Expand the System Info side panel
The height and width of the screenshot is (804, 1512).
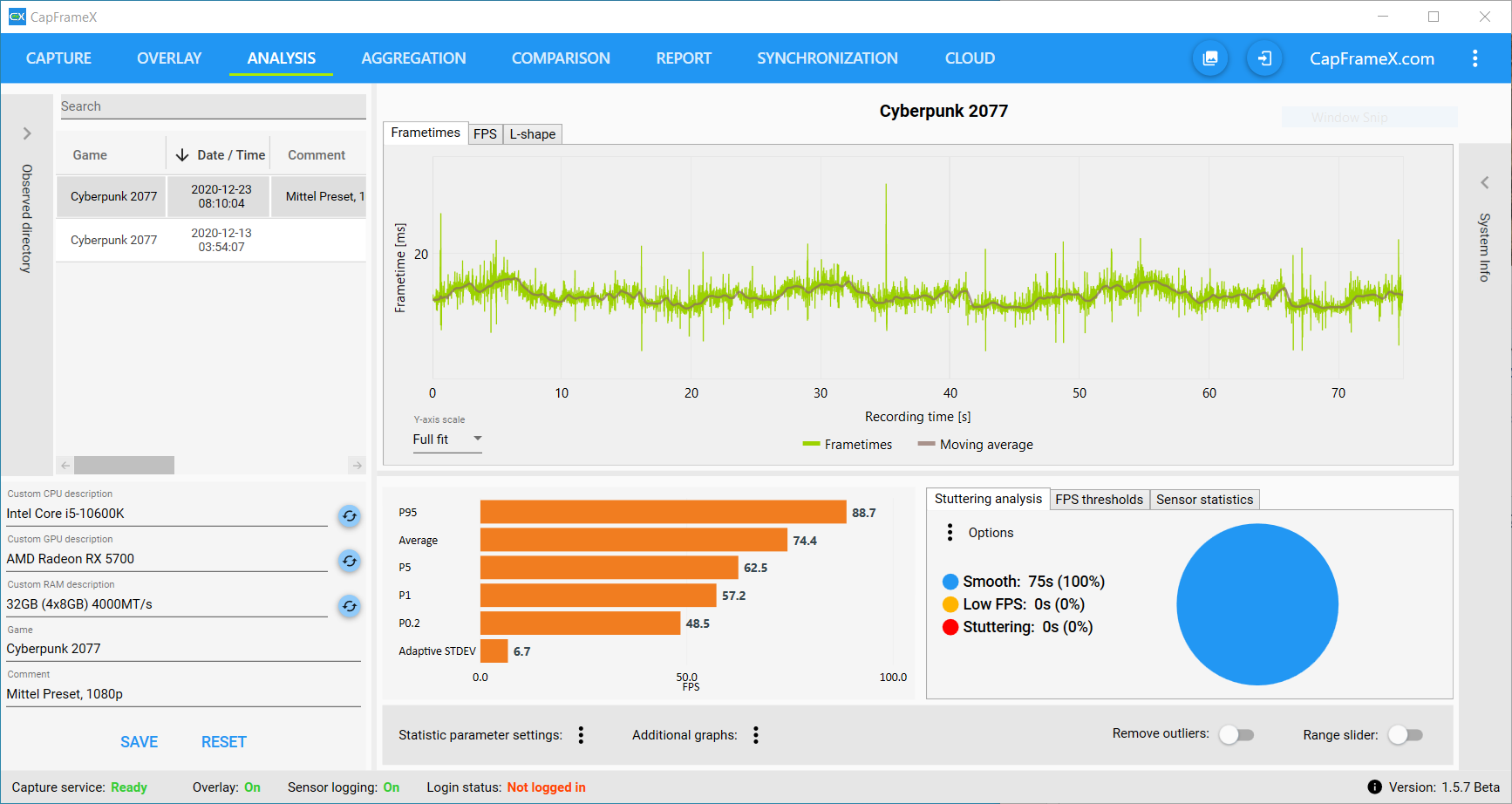coord(1485,182)
